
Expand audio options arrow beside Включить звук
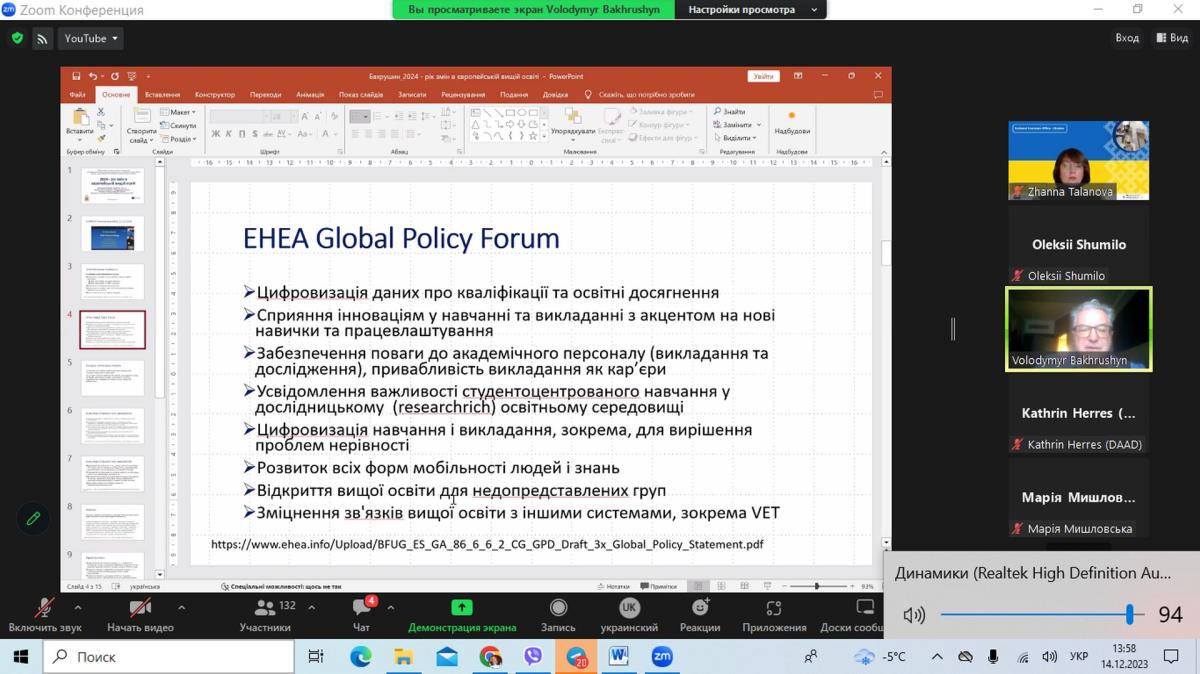pyautogui.click(x=78, y=606)
